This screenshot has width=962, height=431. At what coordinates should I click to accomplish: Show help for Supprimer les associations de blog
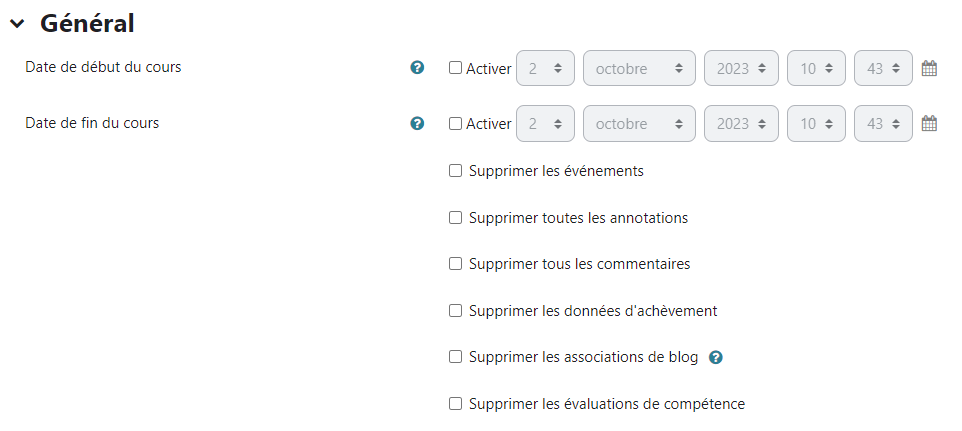[x=715, y=357]
